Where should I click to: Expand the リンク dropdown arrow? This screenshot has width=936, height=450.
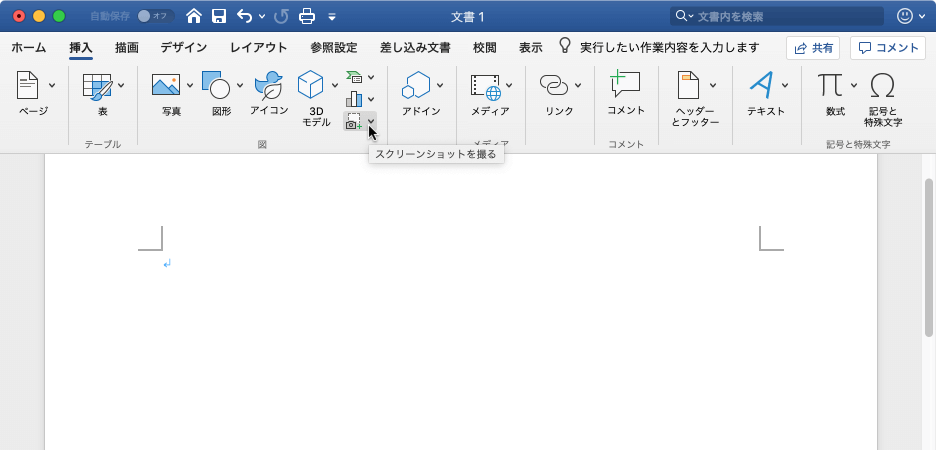578,85
